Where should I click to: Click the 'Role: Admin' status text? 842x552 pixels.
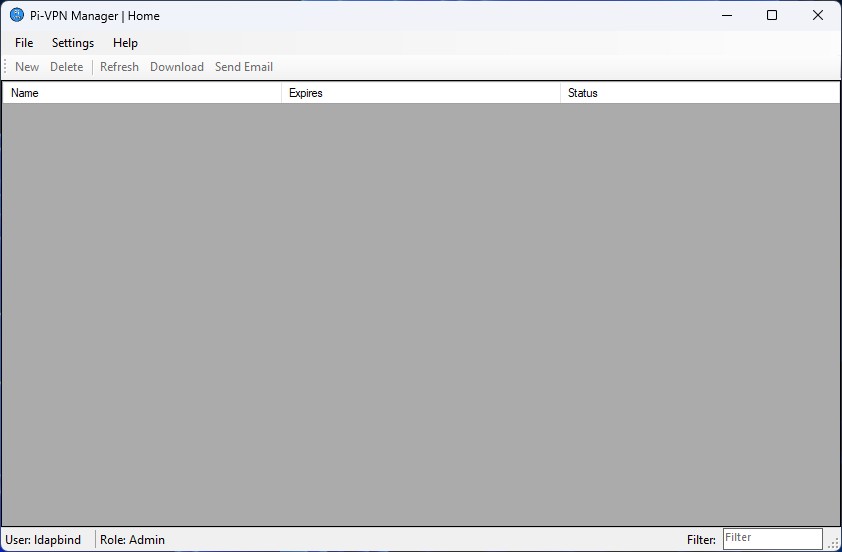[132, 540]
